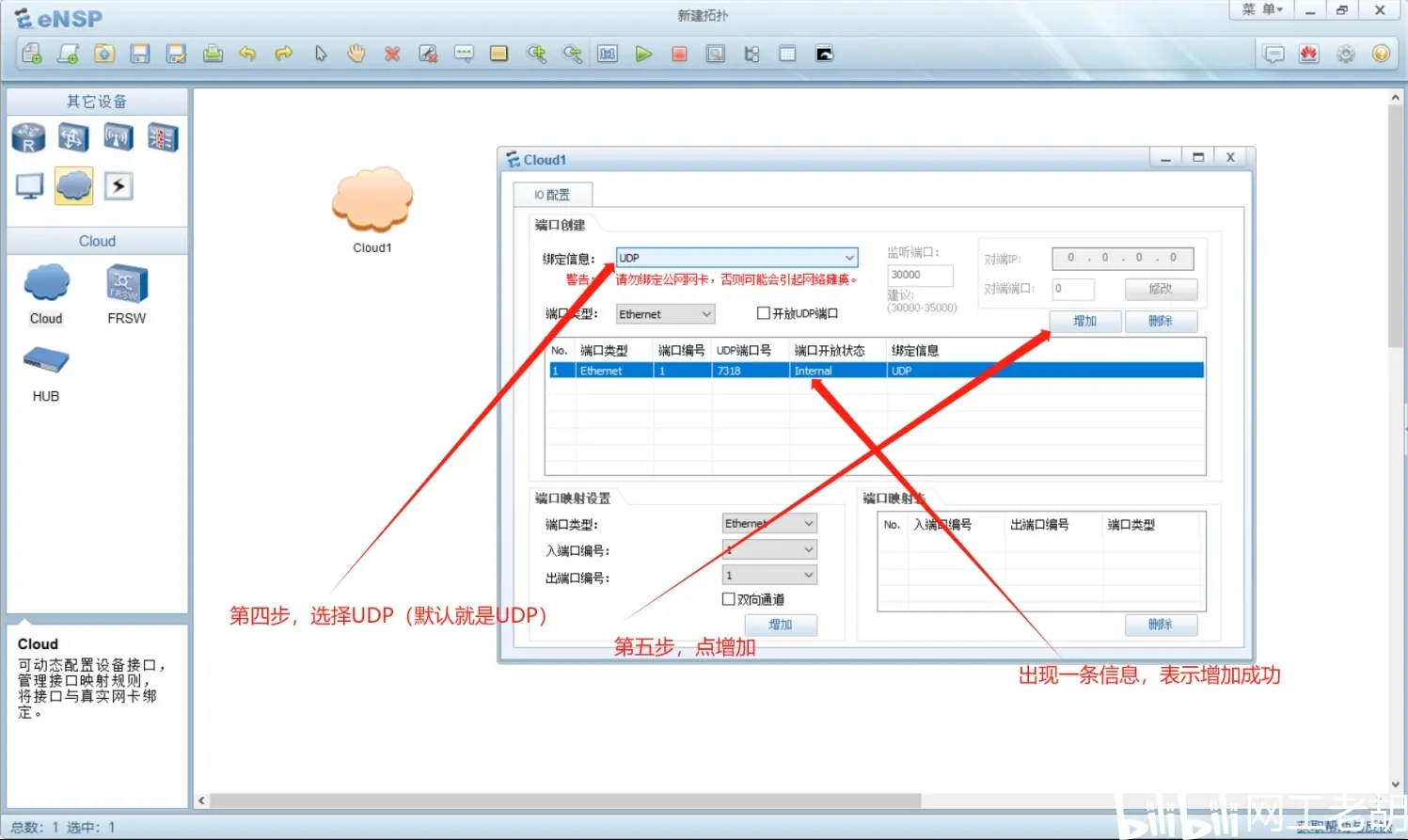
Task: Select the pointer cursor tool
Action: tap(321, 54)
